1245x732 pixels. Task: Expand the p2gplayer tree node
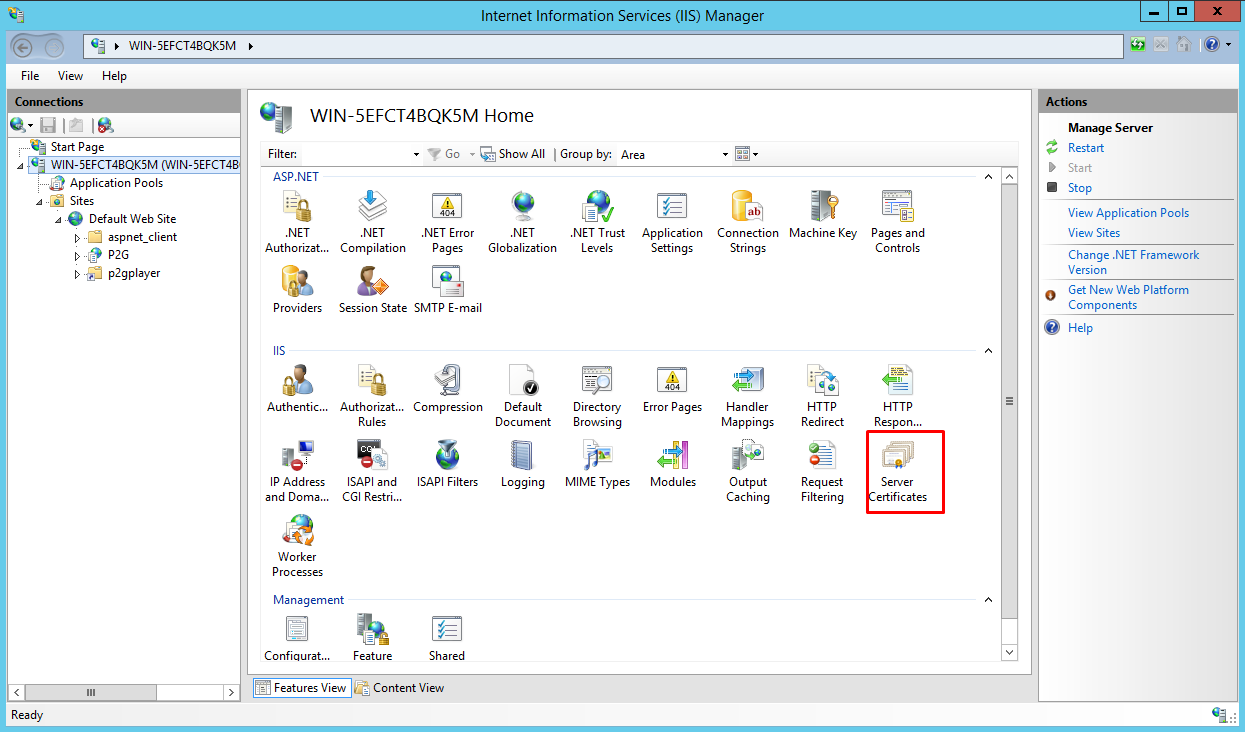(x=78, y=274)
